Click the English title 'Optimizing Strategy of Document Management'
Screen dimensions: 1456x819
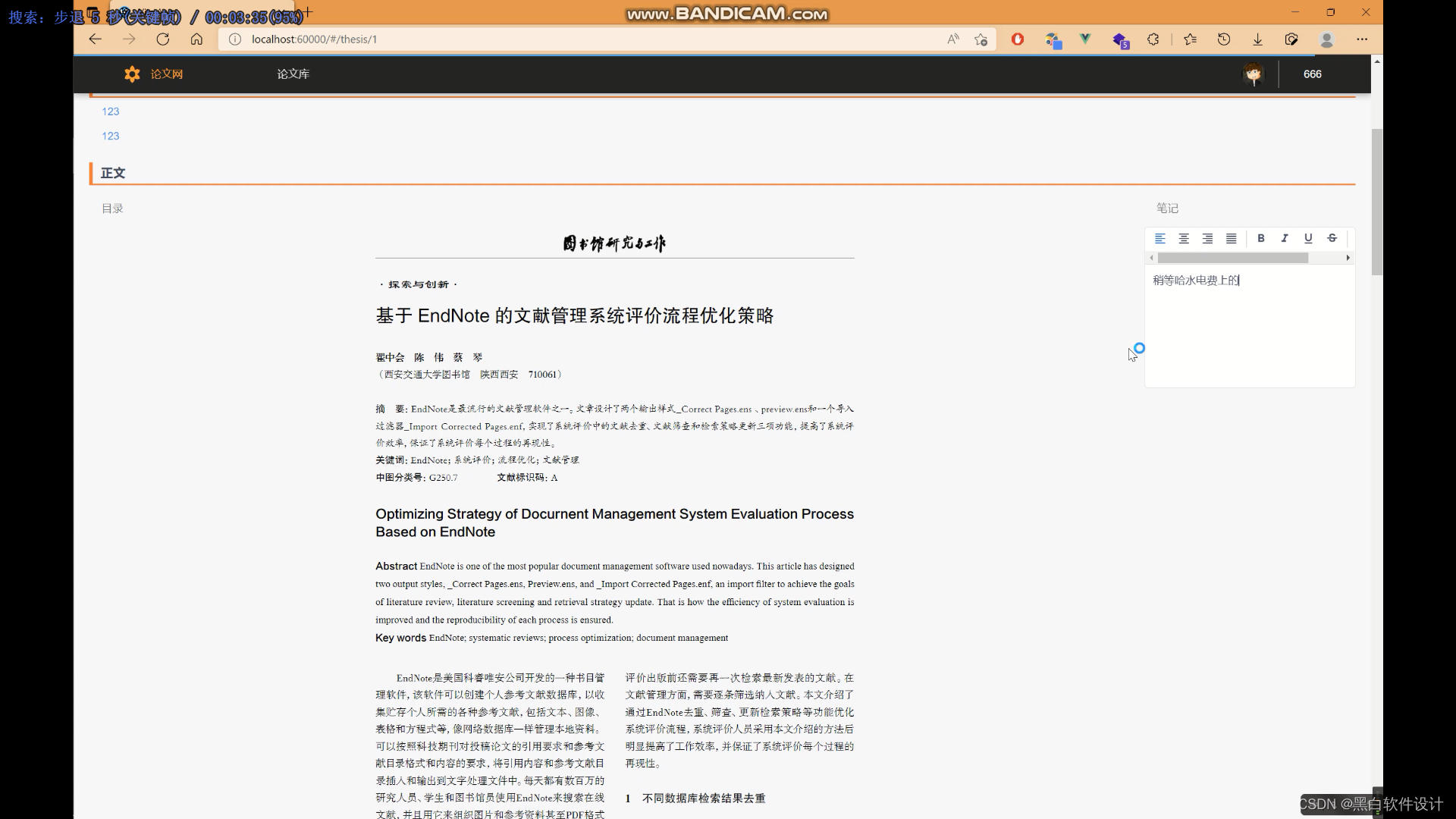[614, 522]
